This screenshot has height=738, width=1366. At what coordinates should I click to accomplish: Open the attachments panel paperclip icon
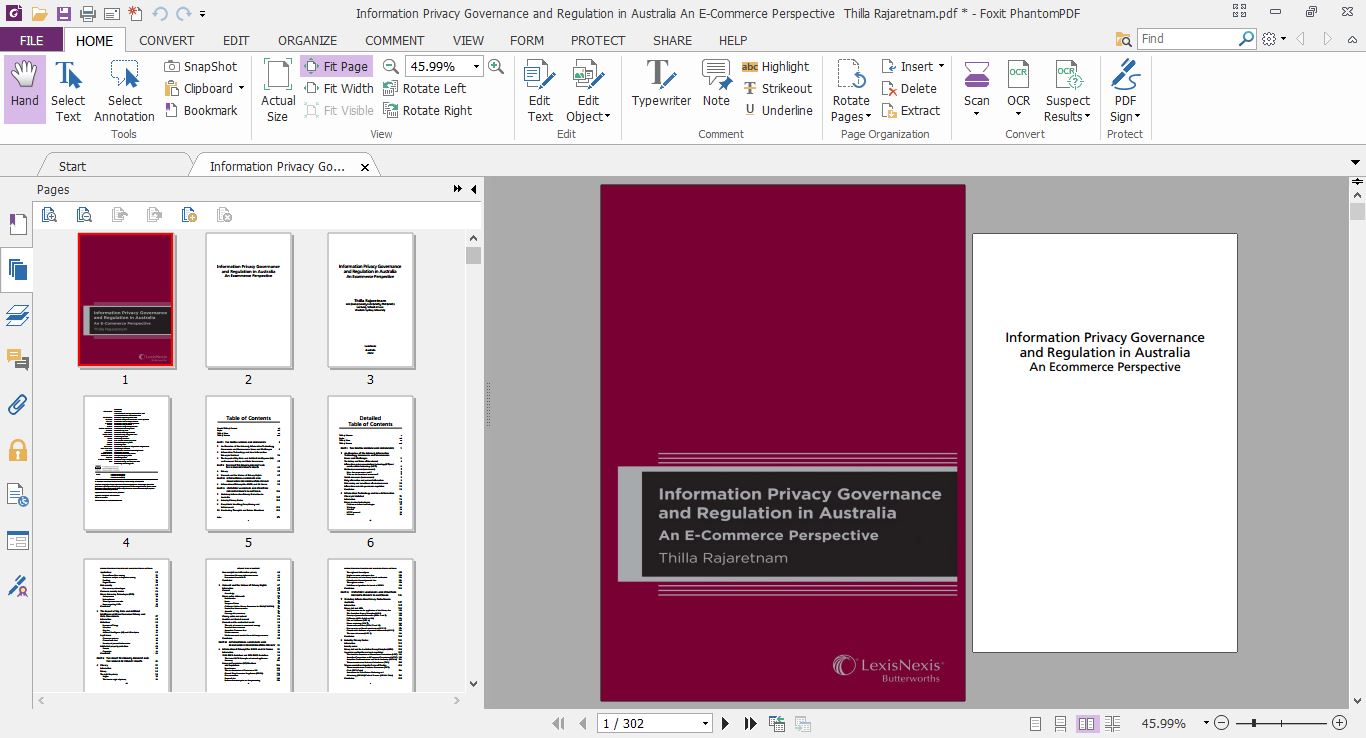point(17,405)
